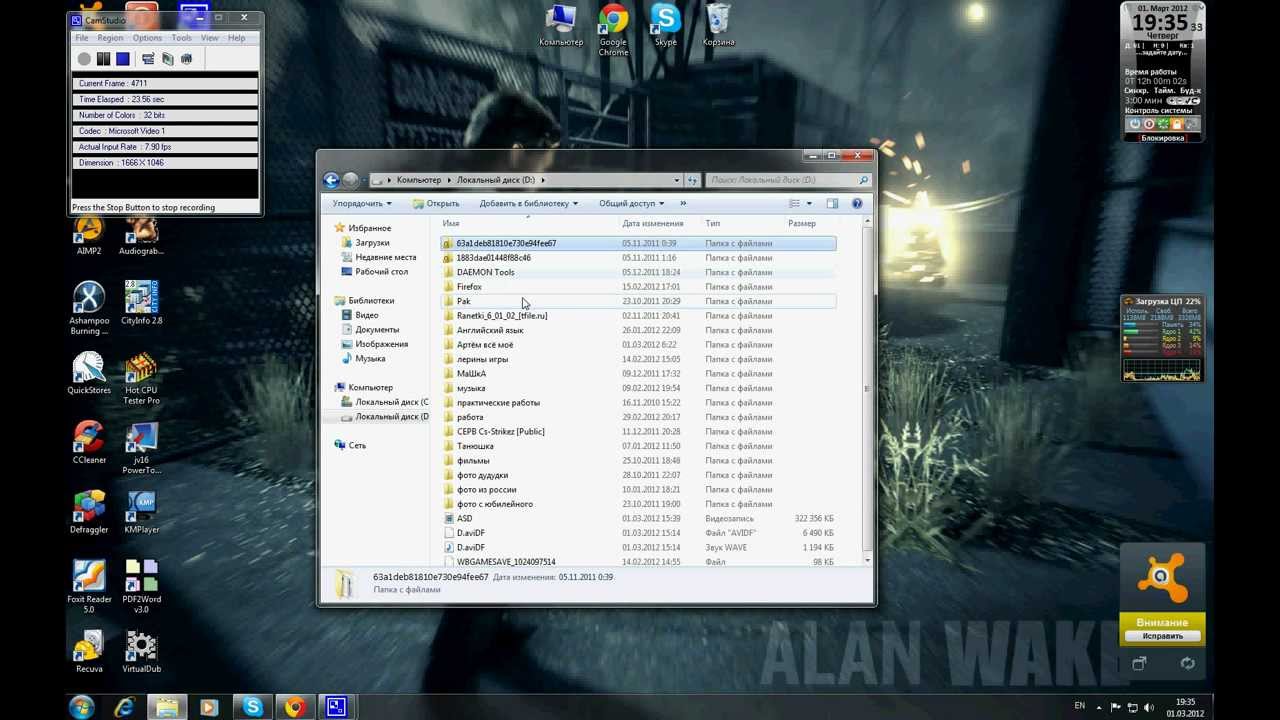1280x720 pixels.
Task: Toggle the preview pane icon
Action: click(832, 204)
